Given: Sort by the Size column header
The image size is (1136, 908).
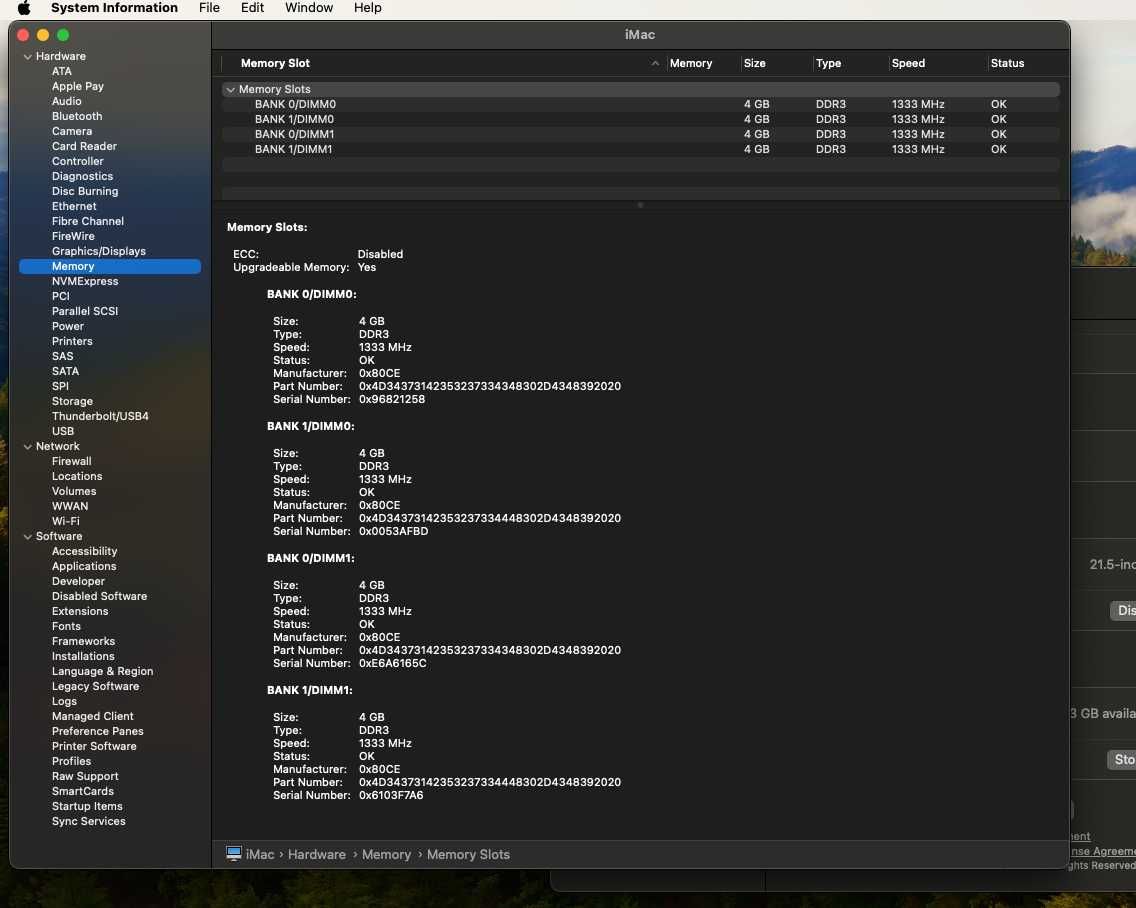Looking at the screenshot, I should tap(754, 63).
